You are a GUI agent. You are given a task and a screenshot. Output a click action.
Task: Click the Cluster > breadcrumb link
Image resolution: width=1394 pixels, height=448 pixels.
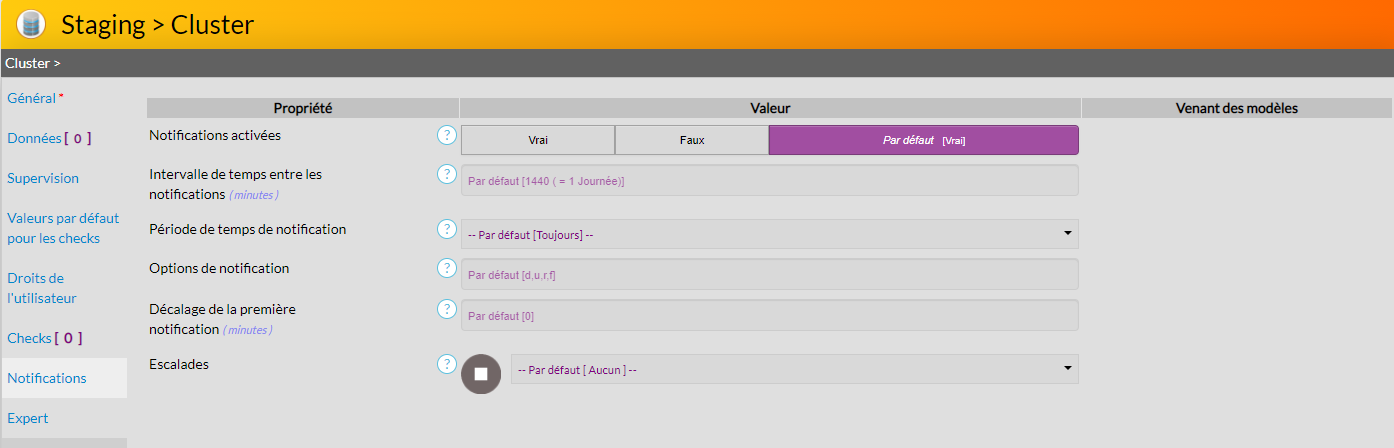pyautogui.click(x=33, y=63)
